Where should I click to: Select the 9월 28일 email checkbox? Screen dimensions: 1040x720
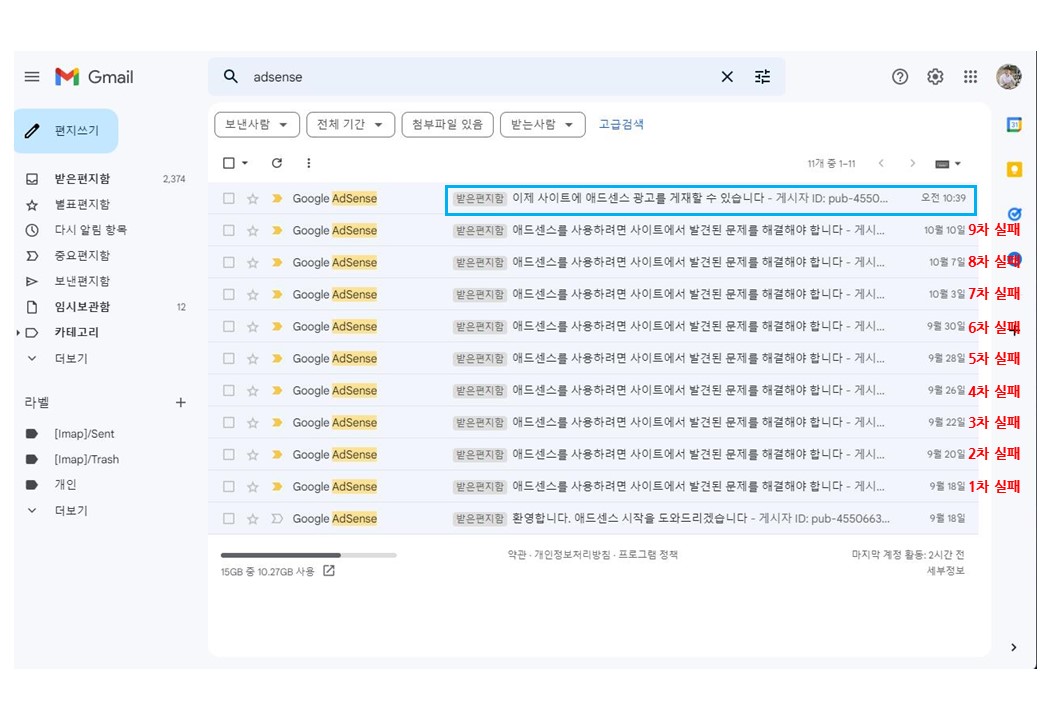[229, 358]
